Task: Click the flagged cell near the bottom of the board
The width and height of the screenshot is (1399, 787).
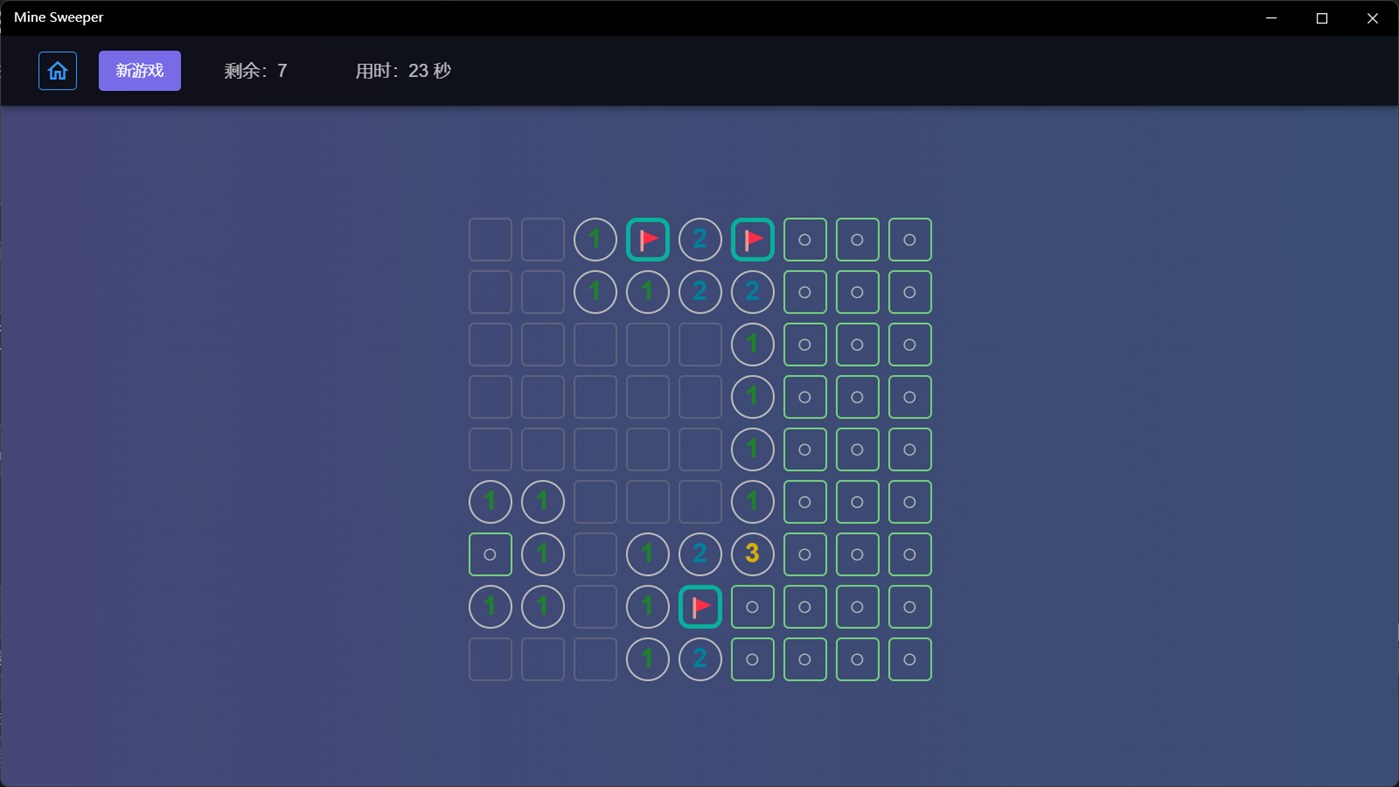Action: (x=700, y=606)
